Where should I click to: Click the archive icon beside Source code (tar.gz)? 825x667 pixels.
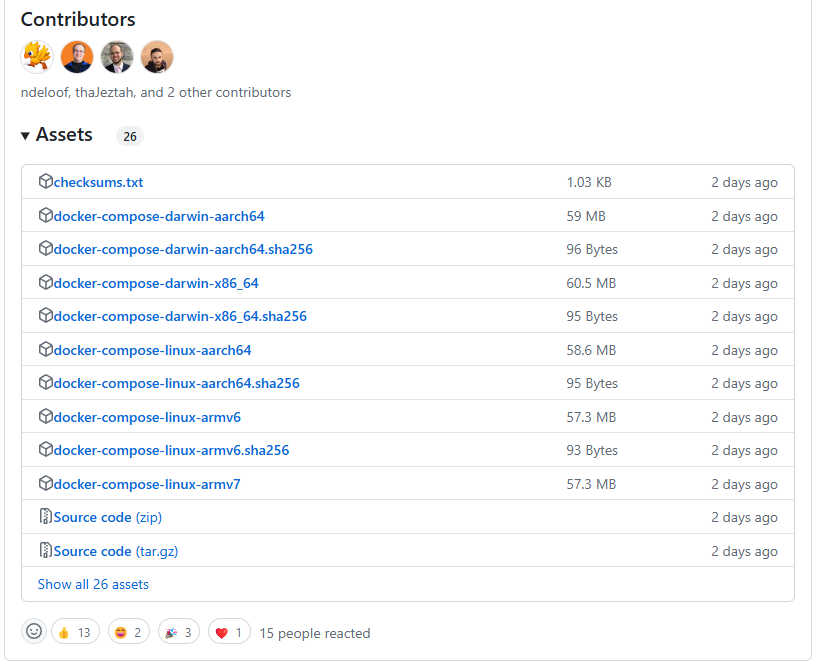(x=45, y=551)
